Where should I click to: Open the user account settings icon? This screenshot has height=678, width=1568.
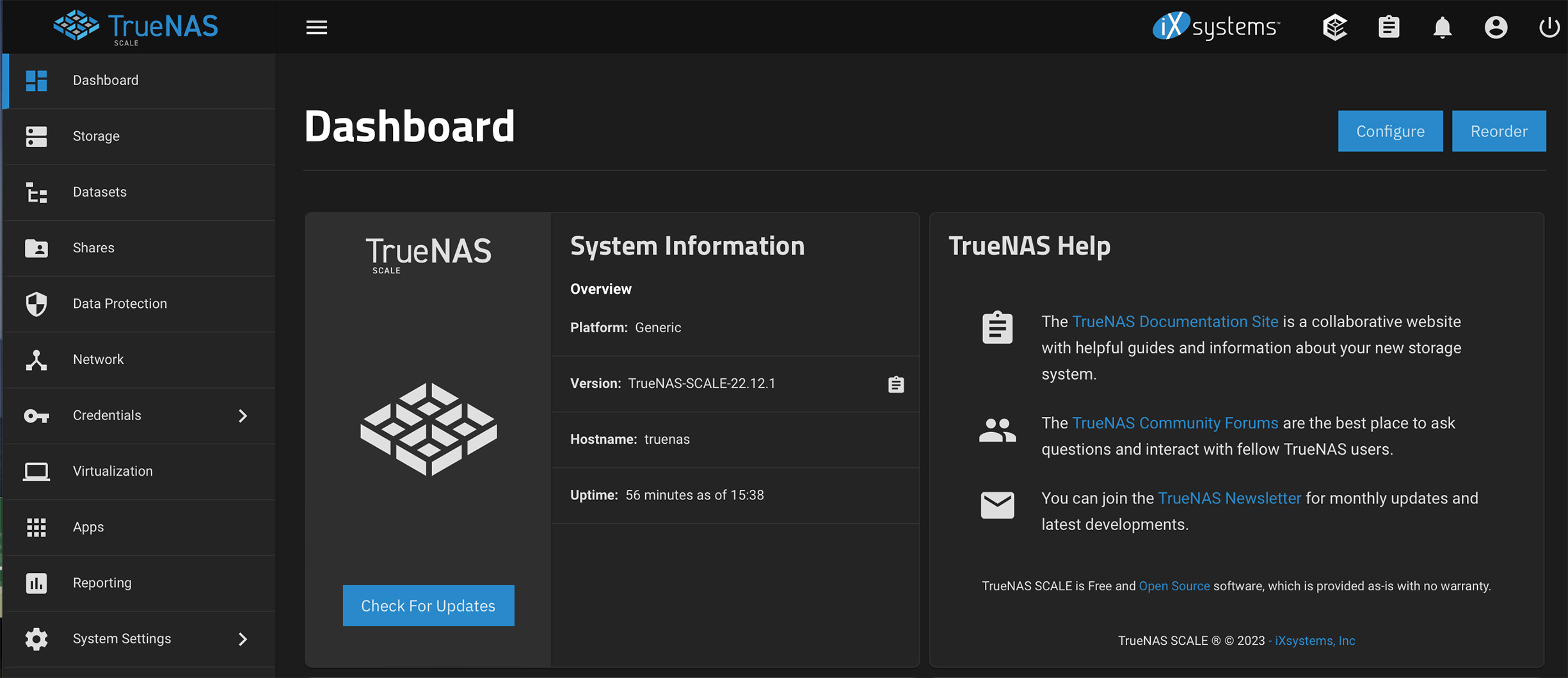[1496, 27]
